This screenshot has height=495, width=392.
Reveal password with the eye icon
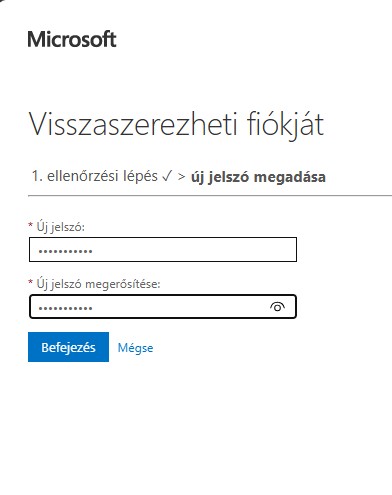(x=277, y=307)
